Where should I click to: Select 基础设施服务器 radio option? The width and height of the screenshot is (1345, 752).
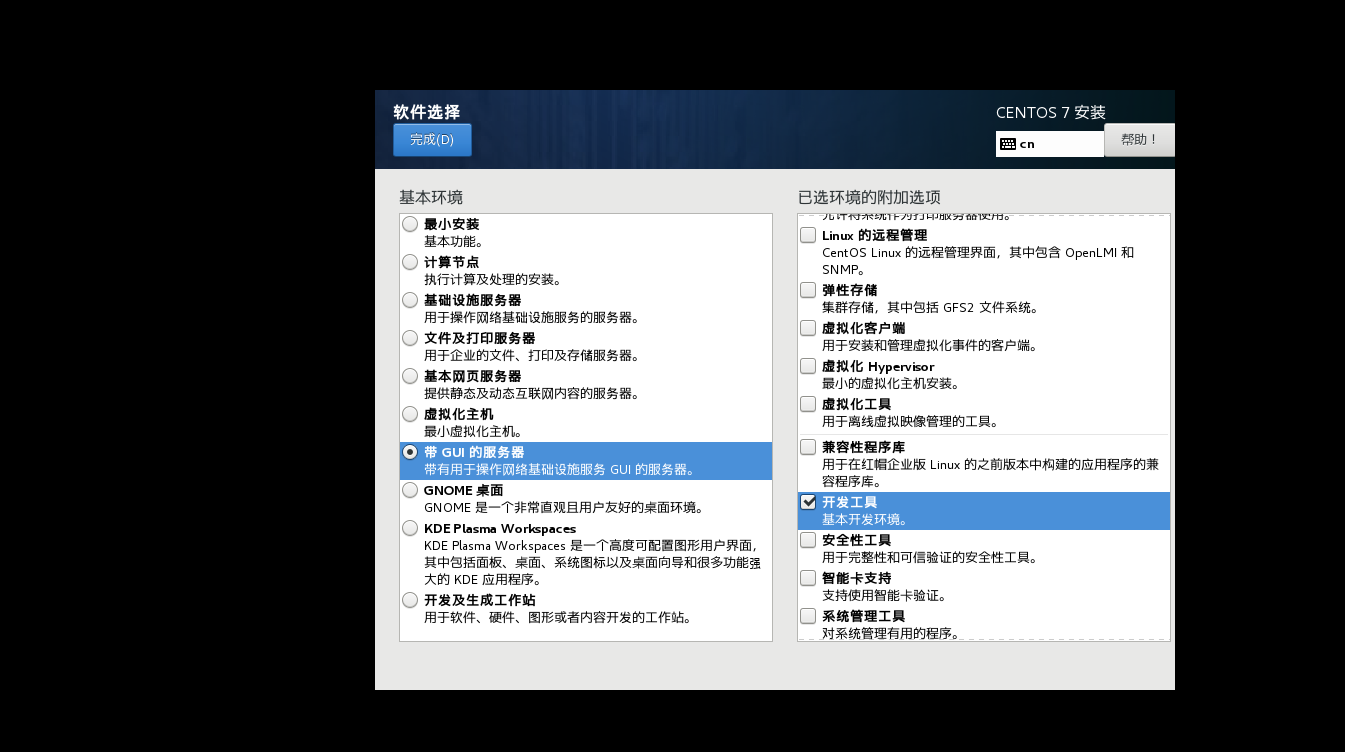pos(410,300)
